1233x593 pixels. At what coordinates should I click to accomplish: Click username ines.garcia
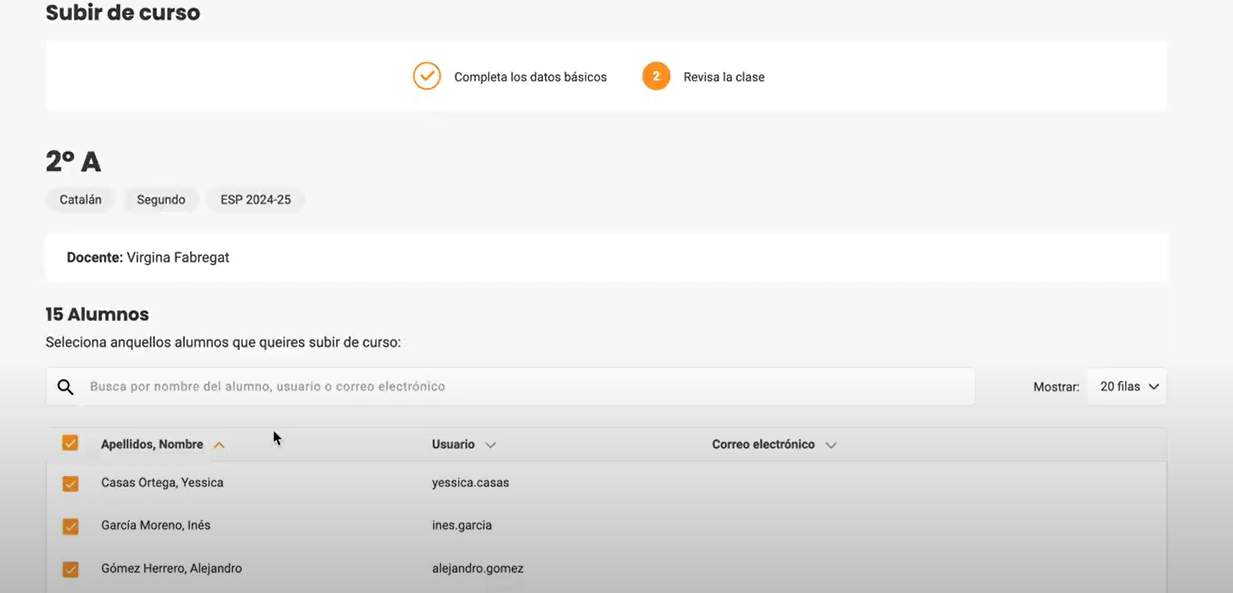point(462,525)
